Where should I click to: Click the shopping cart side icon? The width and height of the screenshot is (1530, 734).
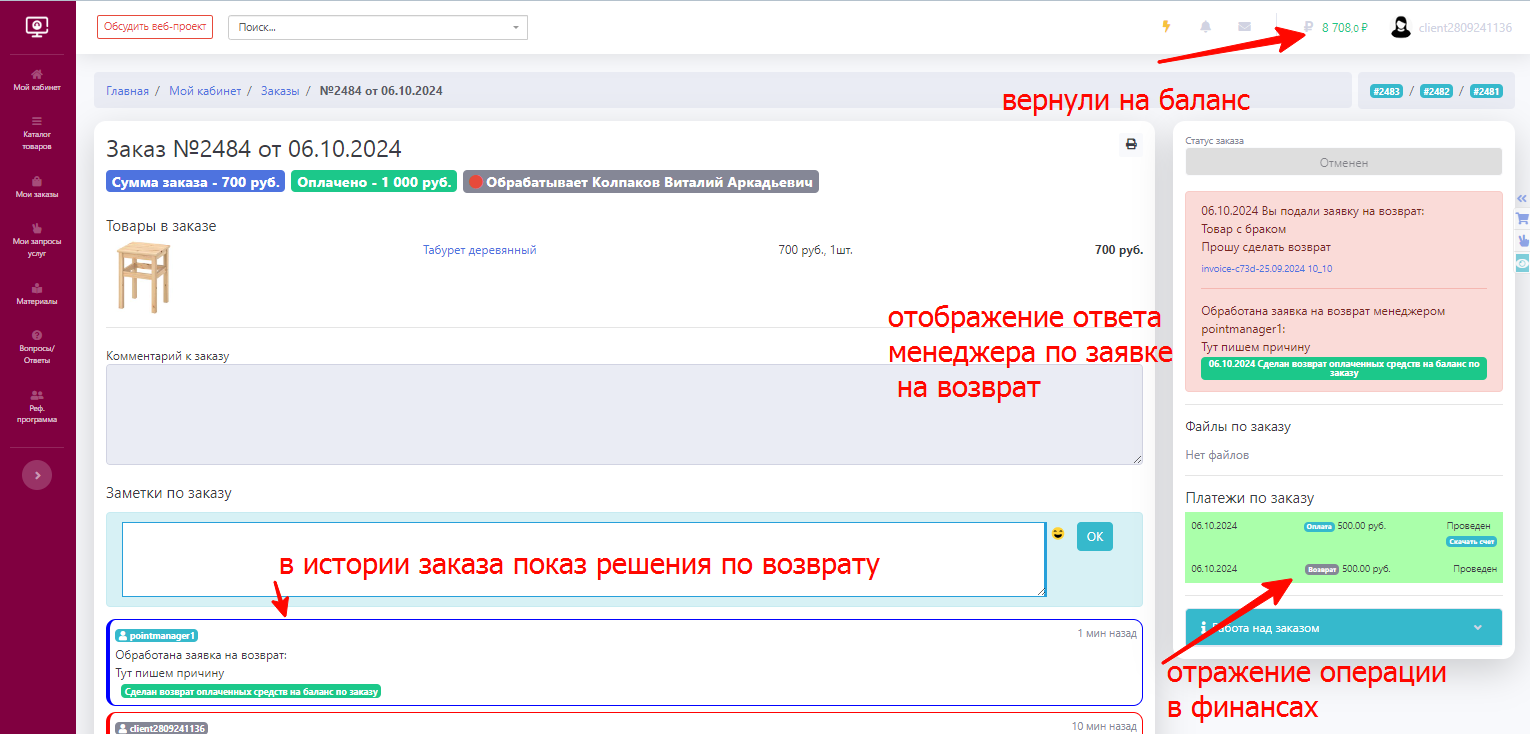tap(1522, 218)
